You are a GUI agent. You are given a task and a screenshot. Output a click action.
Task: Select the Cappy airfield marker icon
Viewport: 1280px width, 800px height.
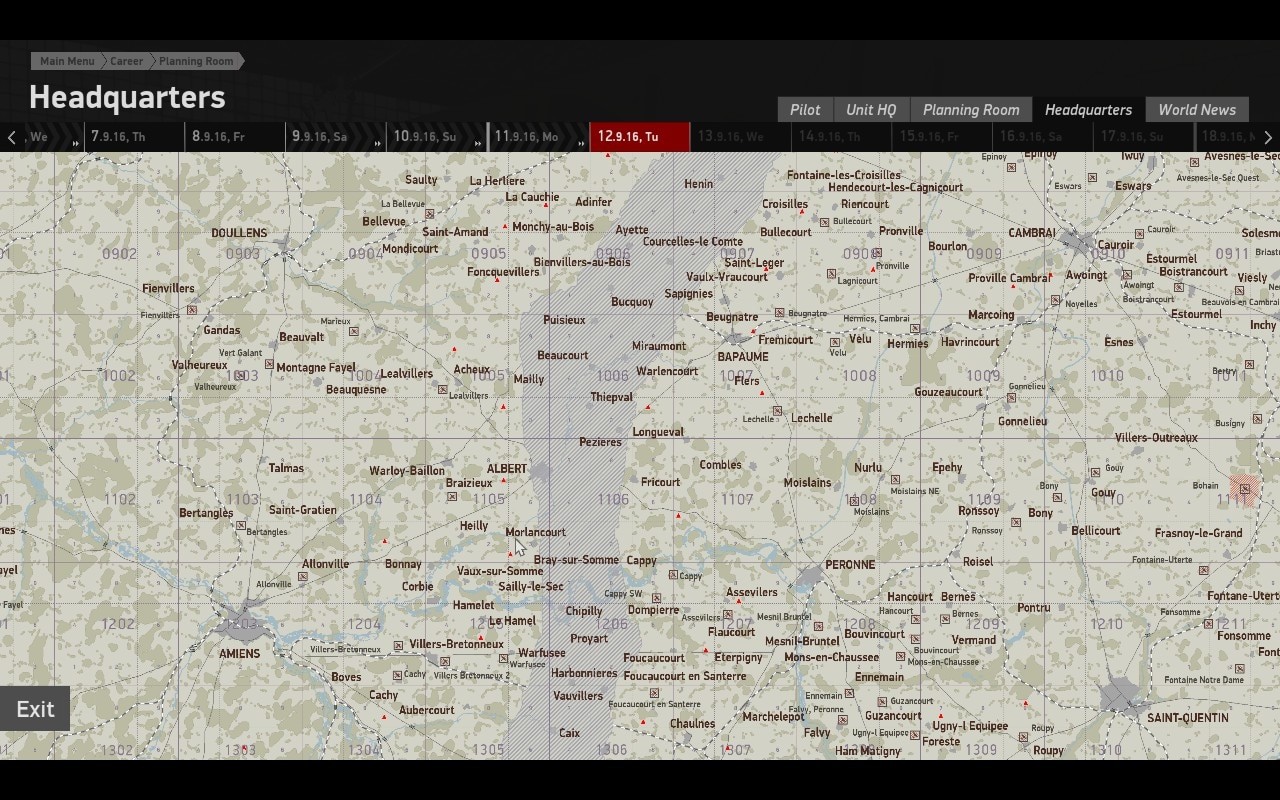coord(673,575)
